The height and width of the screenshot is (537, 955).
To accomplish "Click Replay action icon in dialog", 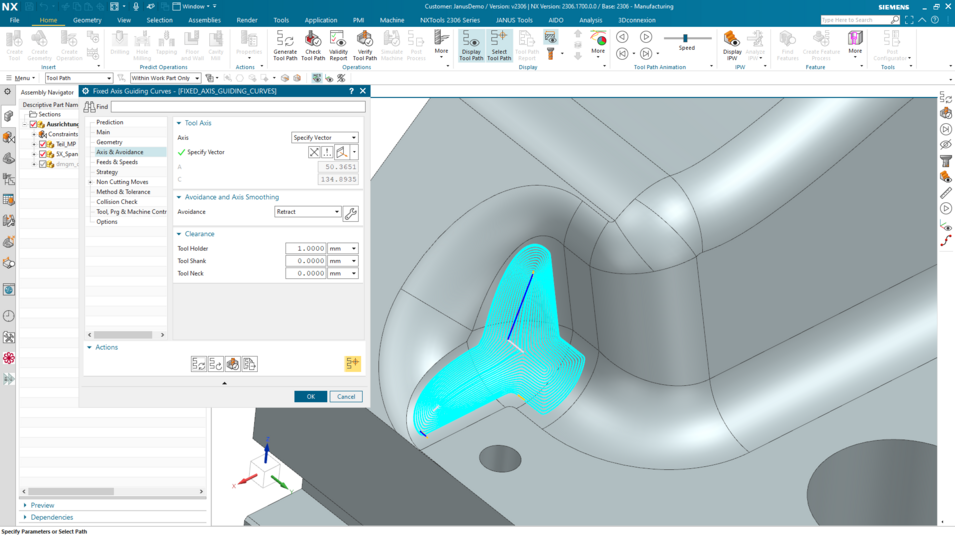I will [216, 364].
